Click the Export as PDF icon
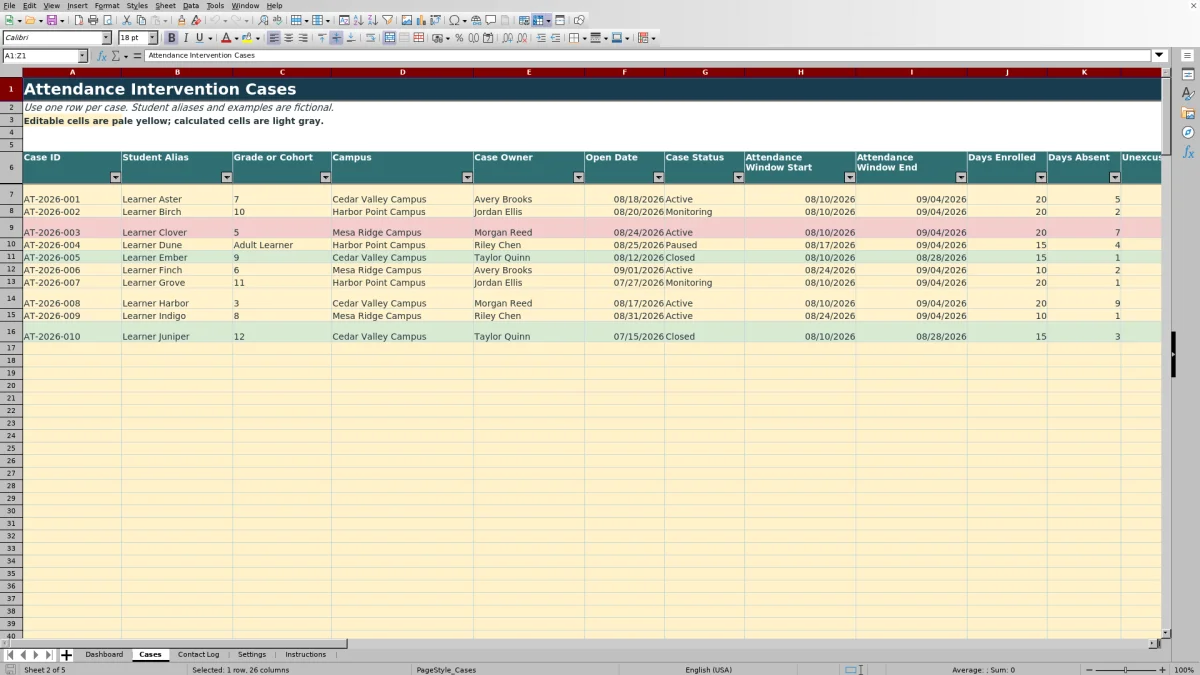Screen dimensions: 1200x675 coord(78,20)
